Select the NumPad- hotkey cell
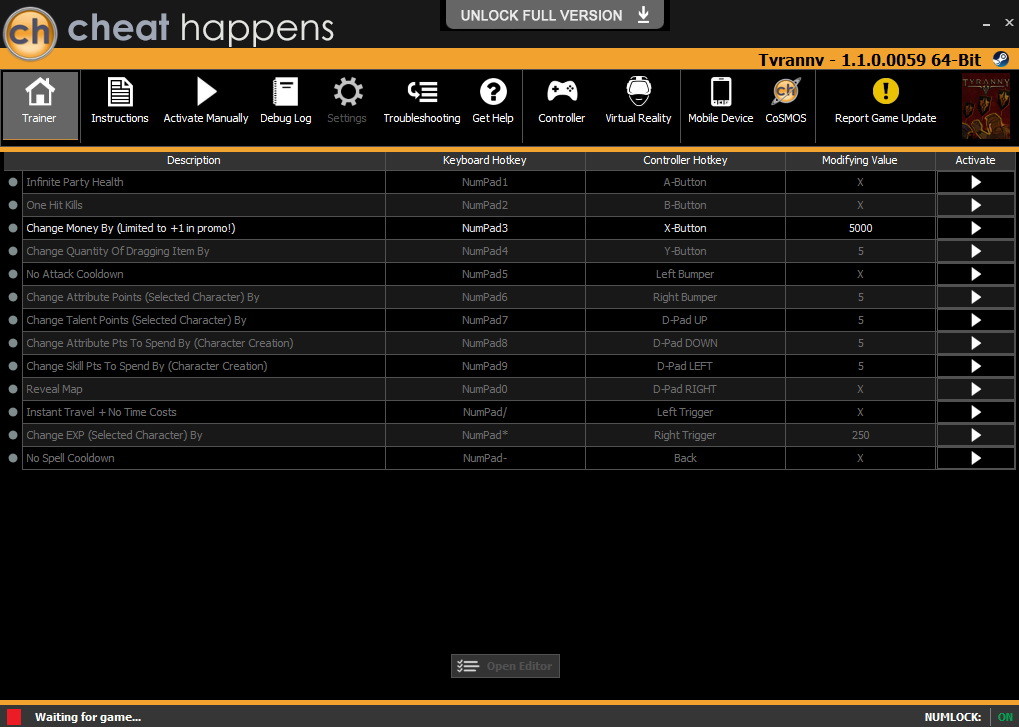1019x727 pixels. click(485, 458)
